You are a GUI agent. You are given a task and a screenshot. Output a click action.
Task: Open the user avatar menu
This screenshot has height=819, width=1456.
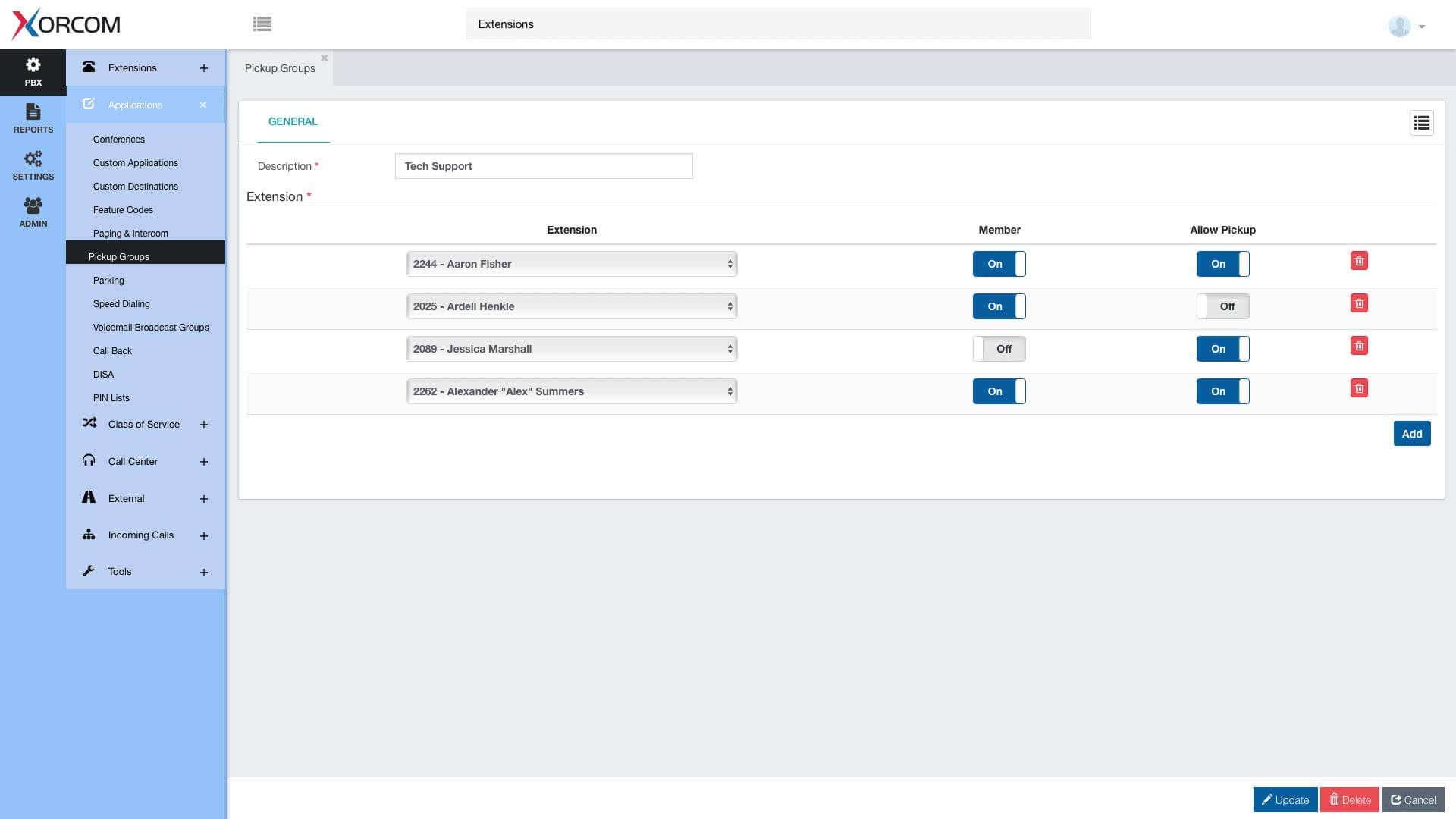tap(1407, 26)
